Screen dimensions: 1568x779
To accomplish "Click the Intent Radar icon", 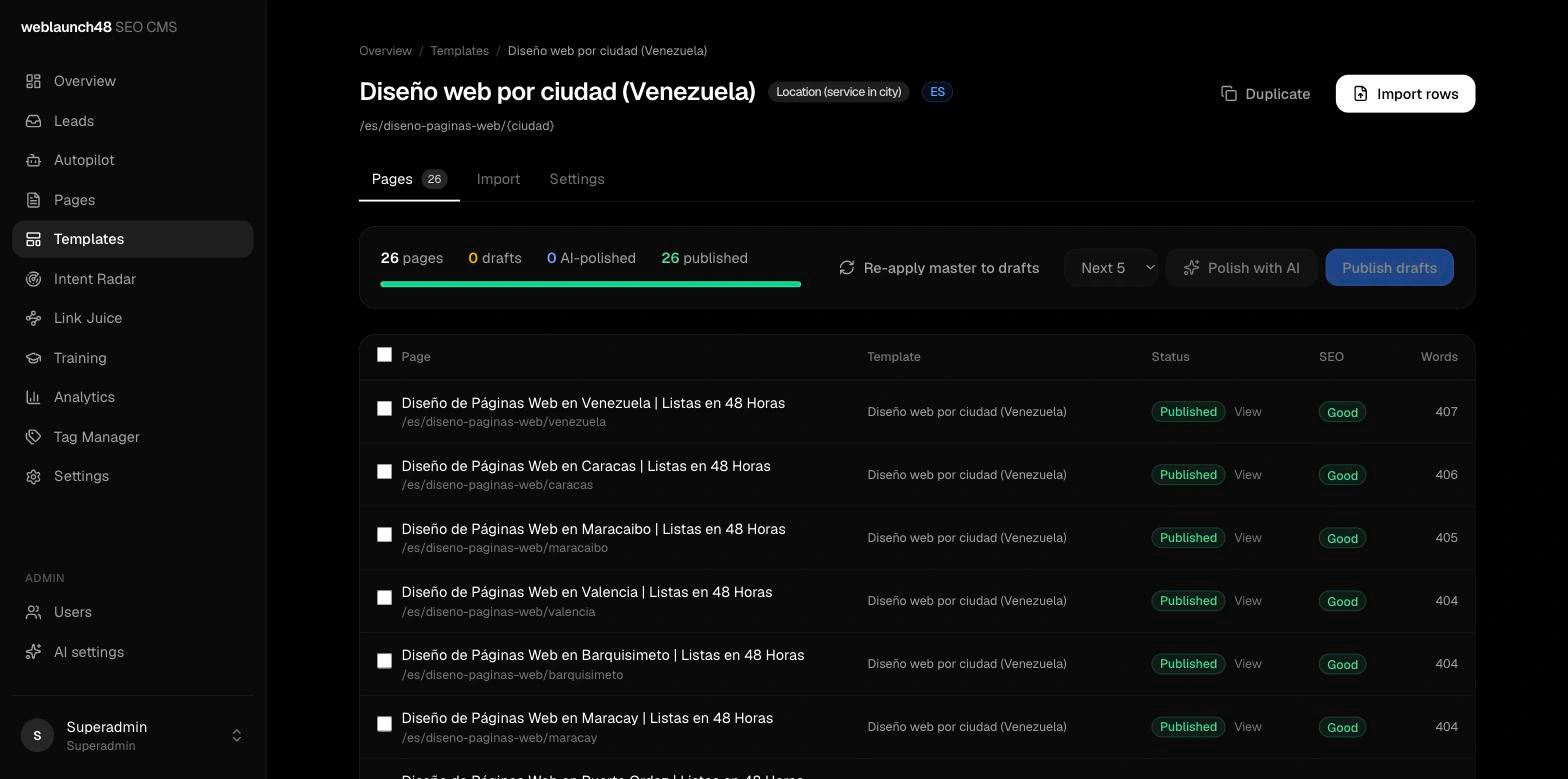I will click(33, 279).
